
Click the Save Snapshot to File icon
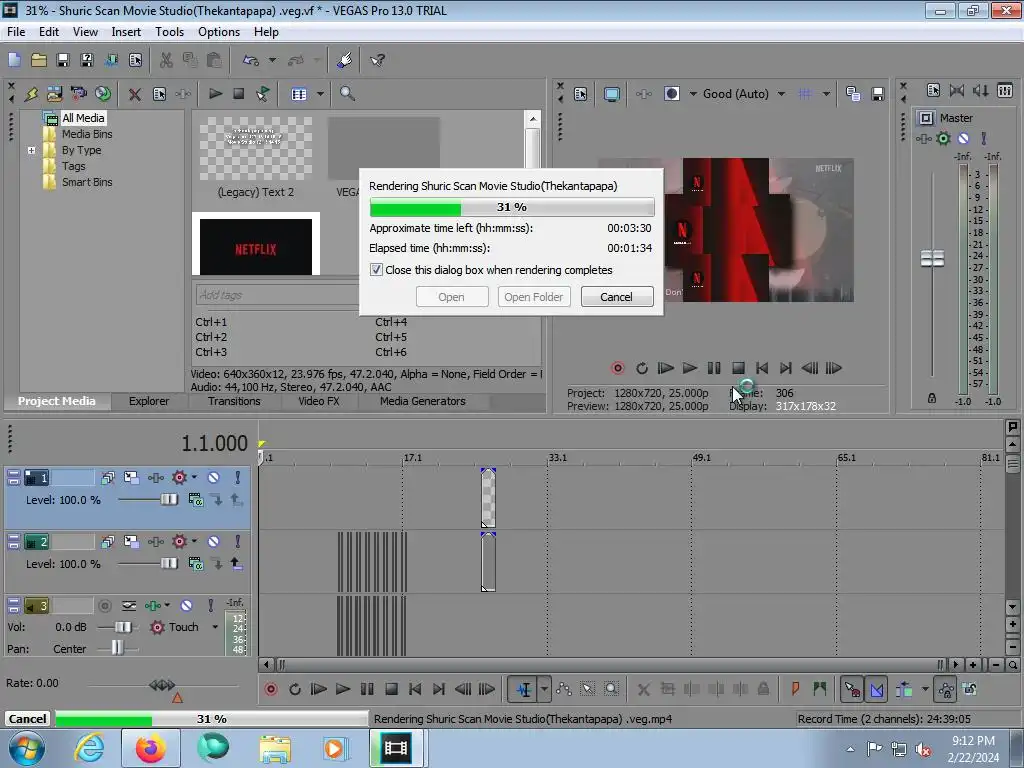(x=878, y=94)
